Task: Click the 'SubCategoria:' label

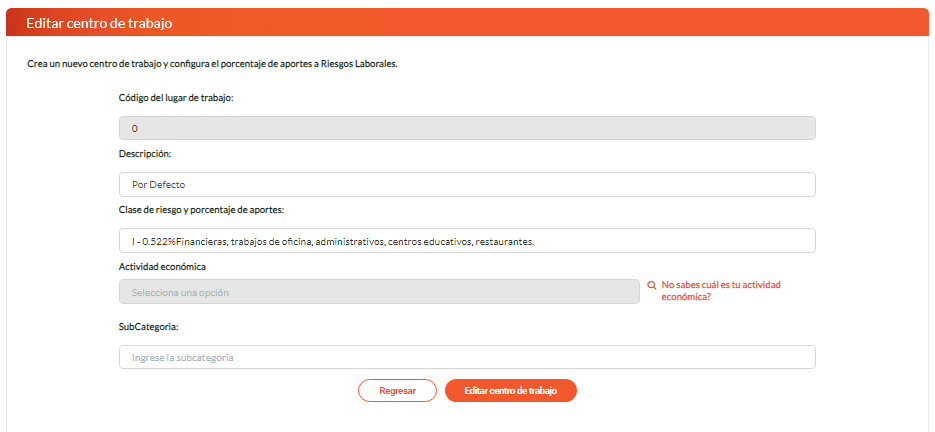Action: [147, 328]
